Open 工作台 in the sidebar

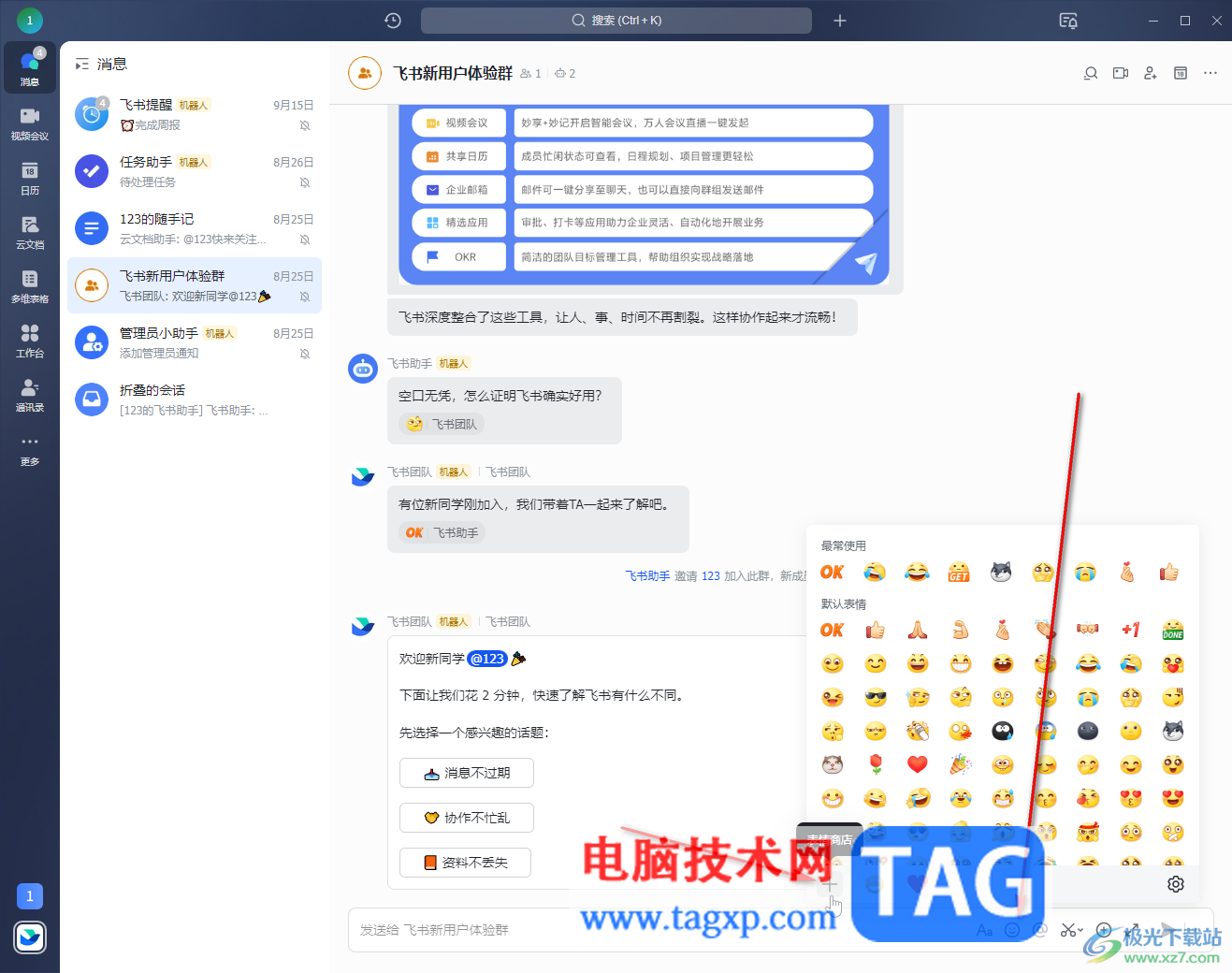click(30, 341)
